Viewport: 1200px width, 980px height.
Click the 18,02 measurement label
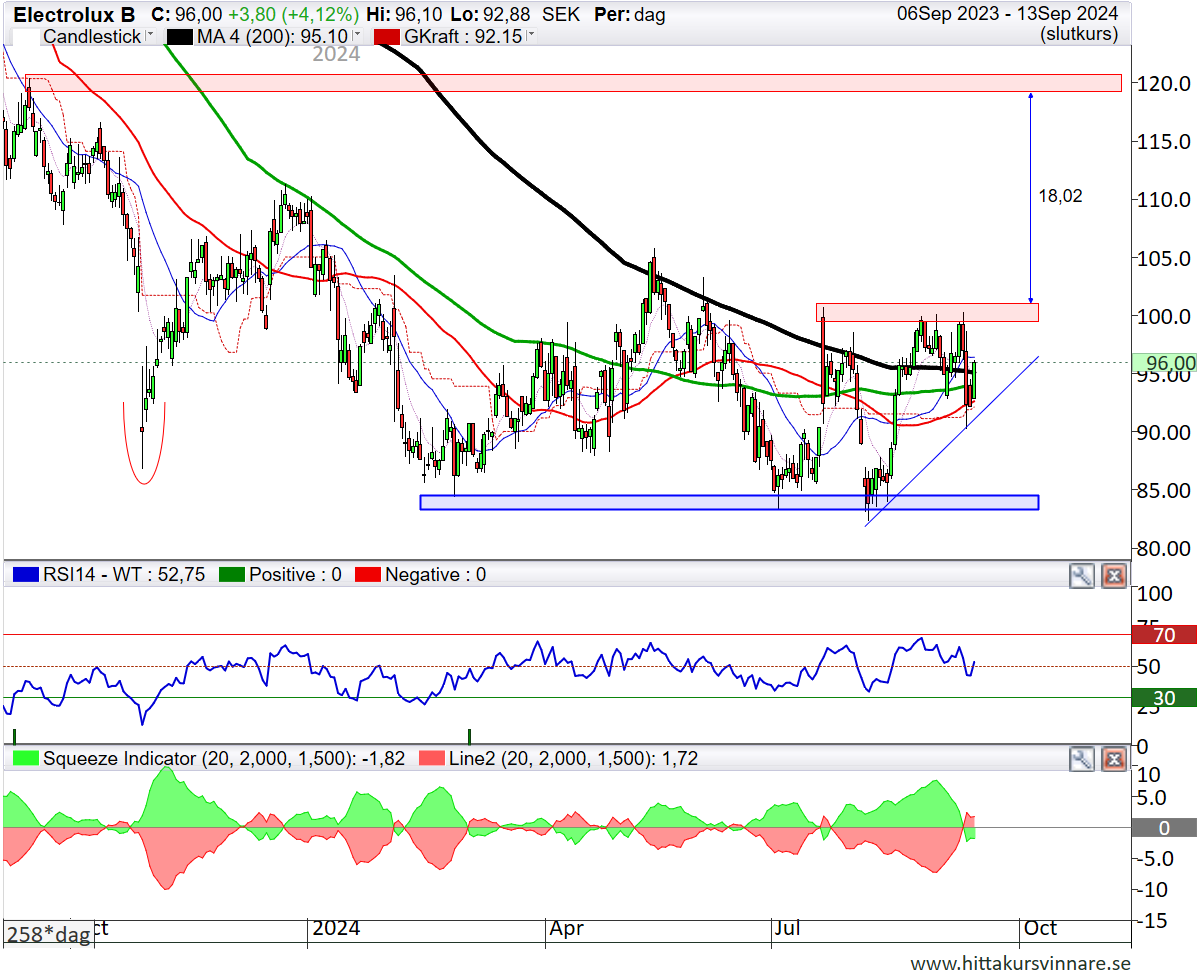click(1061, 197)
